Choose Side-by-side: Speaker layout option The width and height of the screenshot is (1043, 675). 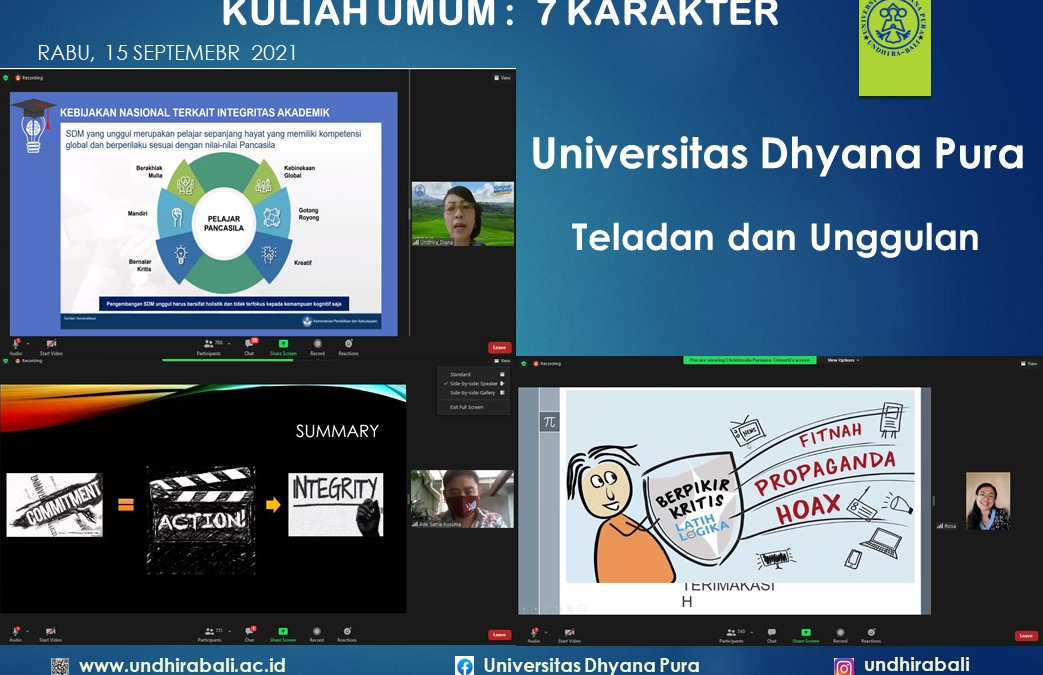click(474, 384)
